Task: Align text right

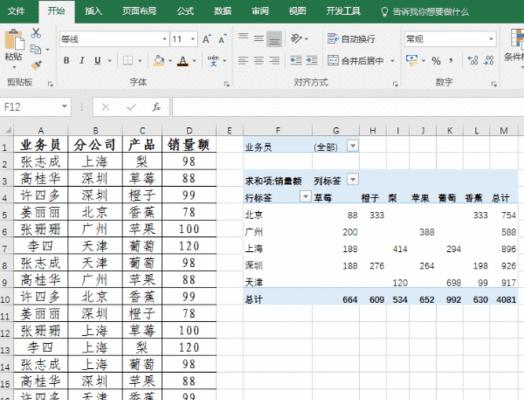Action: coord(274,60)
